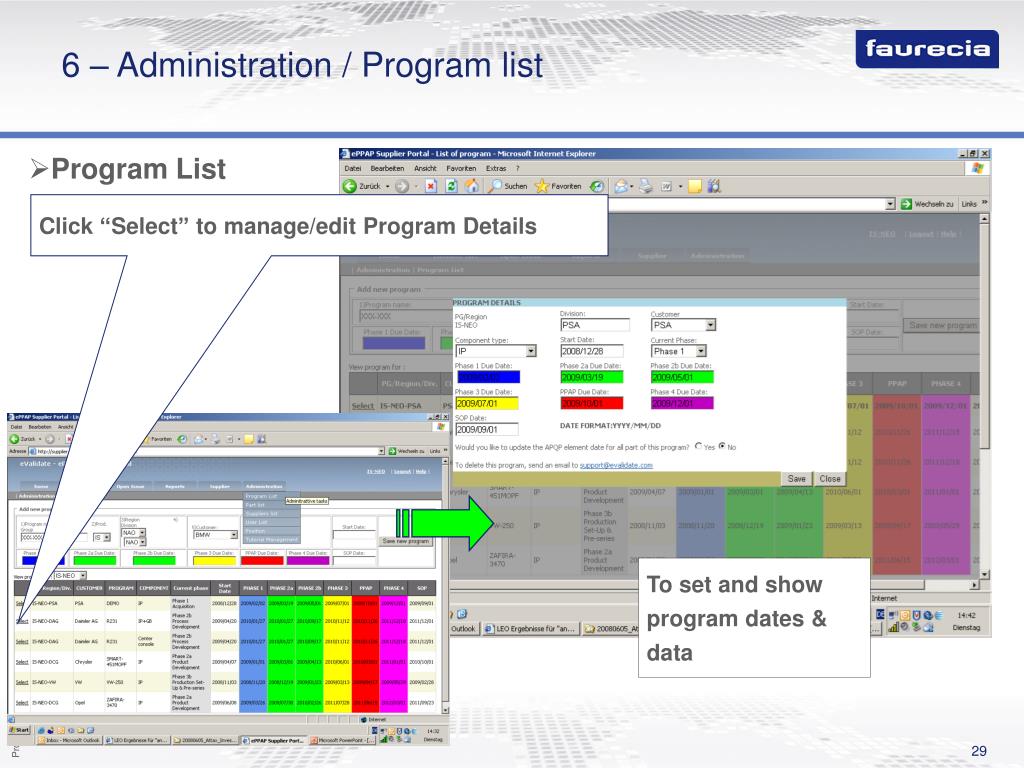The width and height of the screenshot is (1024, 768).
Task: Open address bar dropdown in small browser
Action: 381,451
